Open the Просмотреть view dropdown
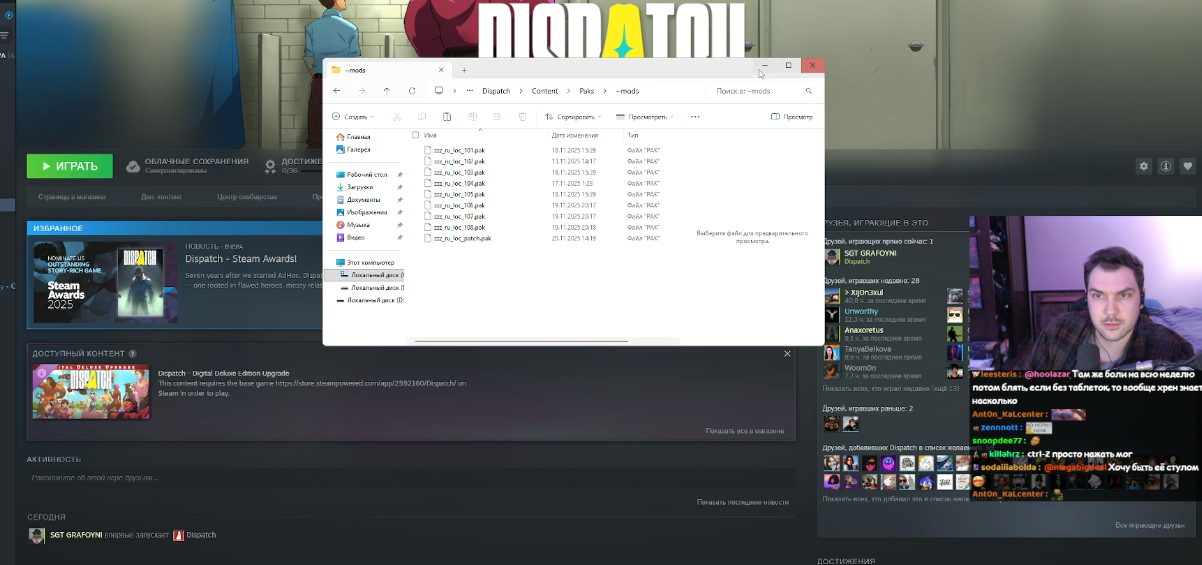This screenshot has width=1202, height=565. pyautogui.click(x=645, y=117)
